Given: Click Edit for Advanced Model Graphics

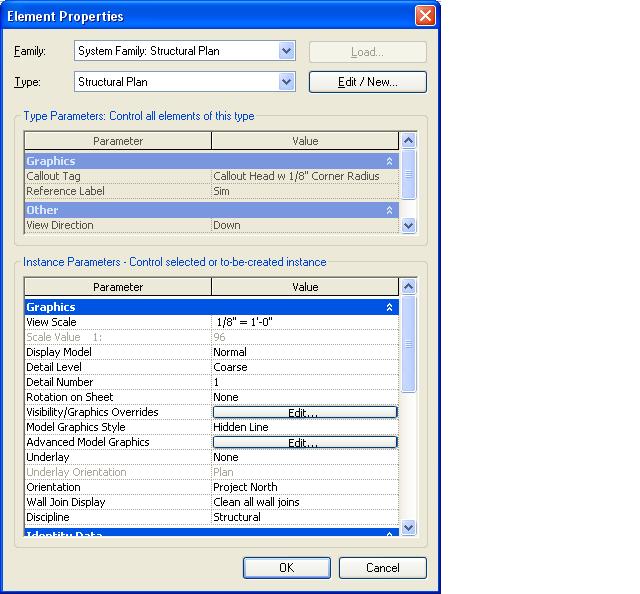Looking at the screenshot, I should (305, 442).
